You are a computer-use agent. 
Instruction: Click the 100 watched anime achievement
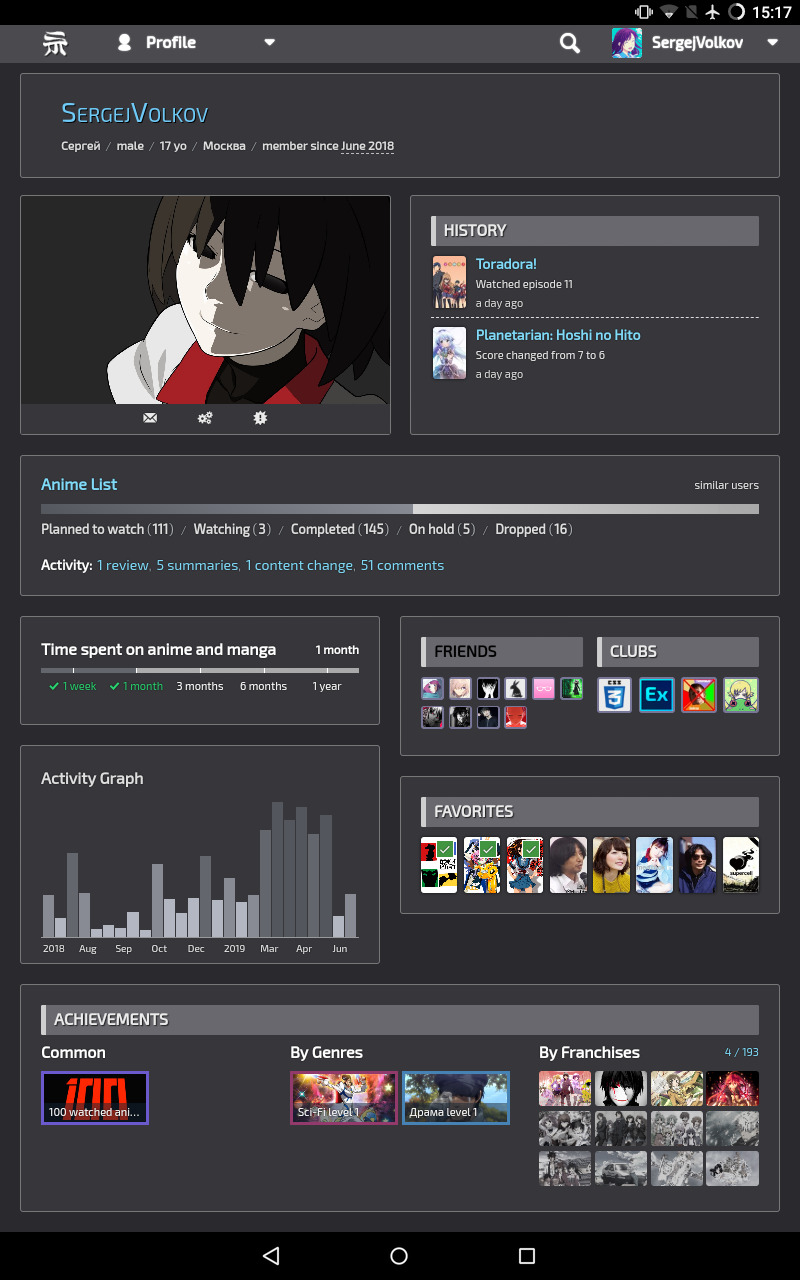(x=95, y=1098)
